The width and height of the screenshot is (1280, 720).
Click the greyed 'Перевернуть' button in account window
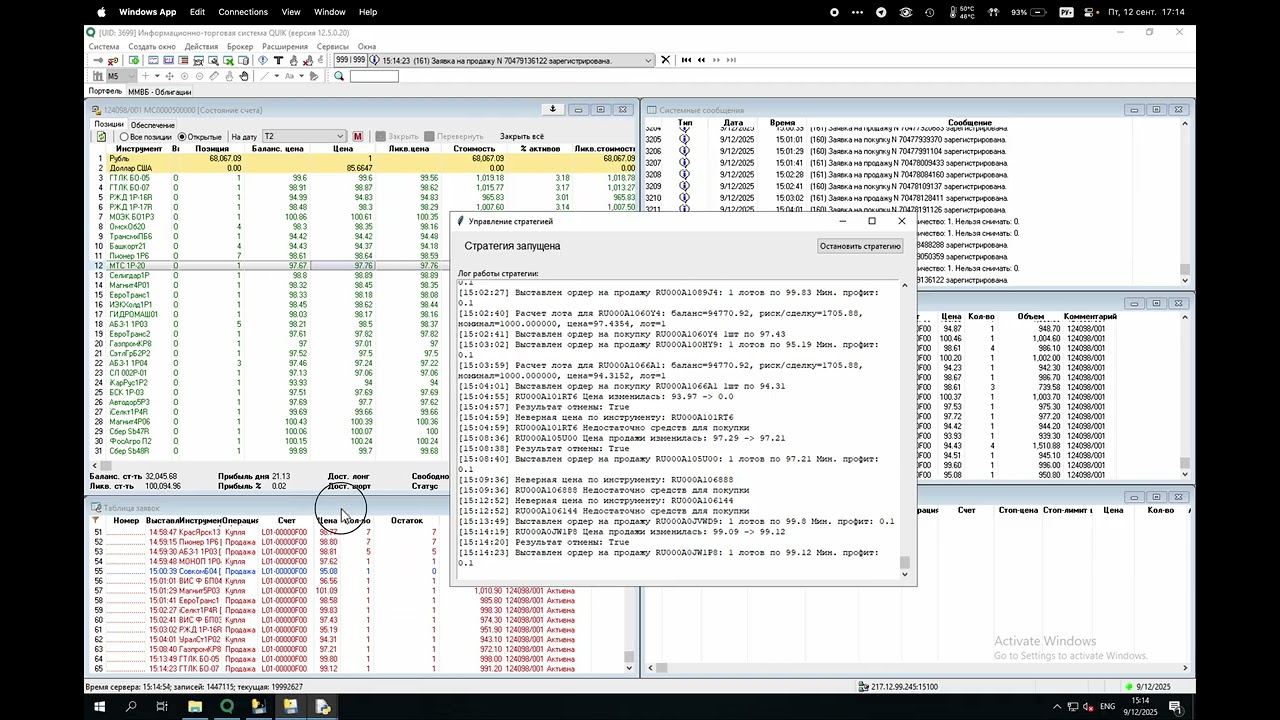coord(453,136)
